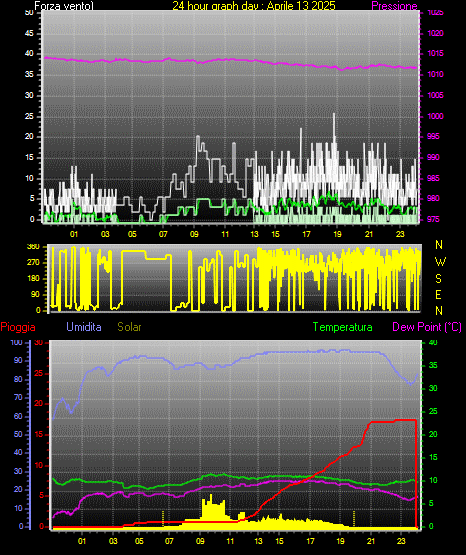Click the Umidita legend label
The width and height of the screenshot is (466, 555).
click(84, 327)
